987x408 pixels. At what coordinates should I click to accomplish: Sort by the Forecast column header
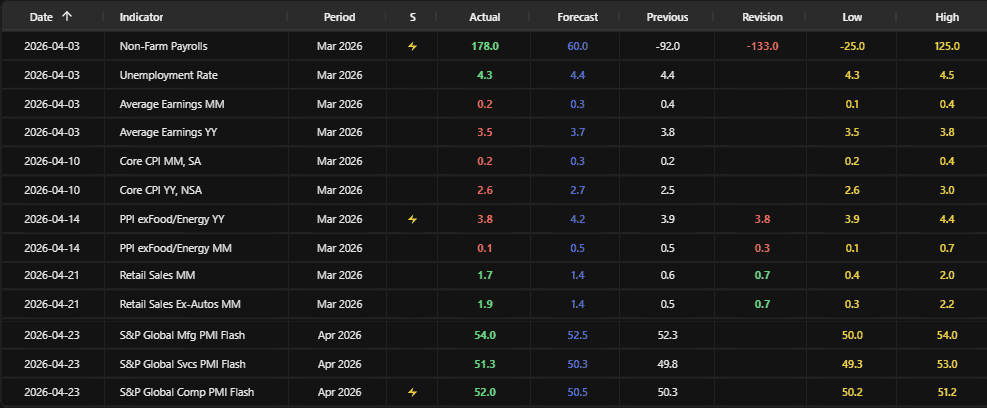[x=577, y=17]
